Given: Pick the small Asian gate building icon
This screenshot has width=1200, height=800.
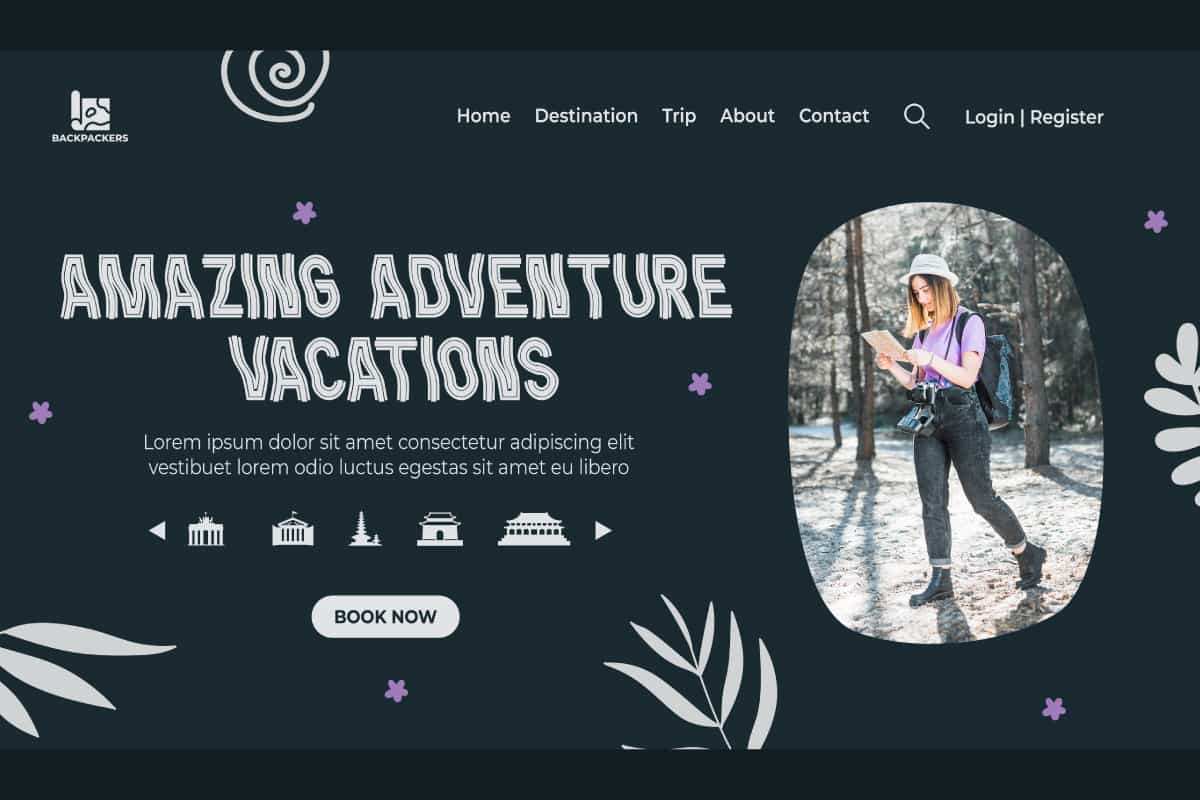Looking at the screenshot, I should (x=440, y=529).
